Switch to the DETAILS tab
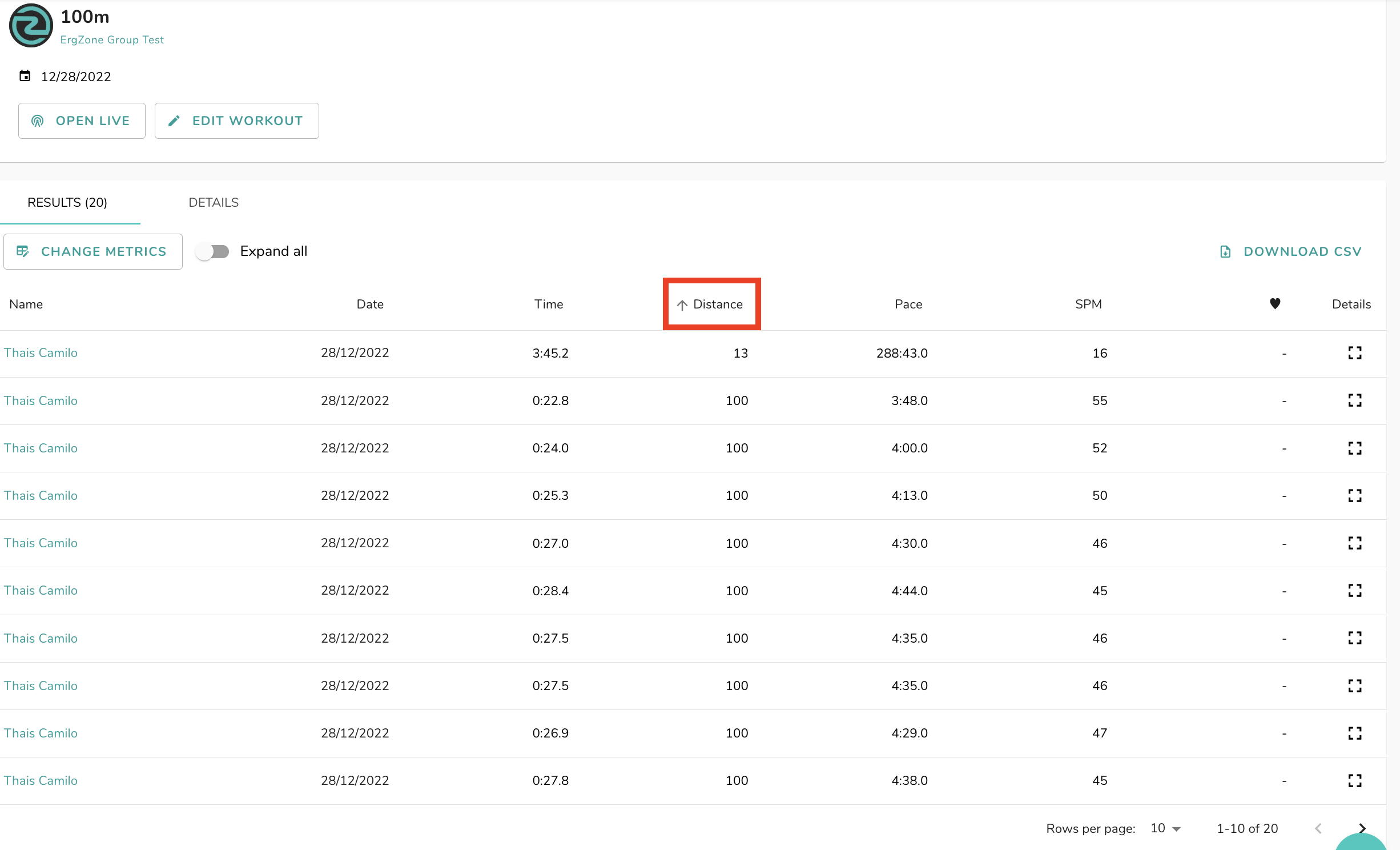Screen dimensions: 1400x850 click(214, 203)
